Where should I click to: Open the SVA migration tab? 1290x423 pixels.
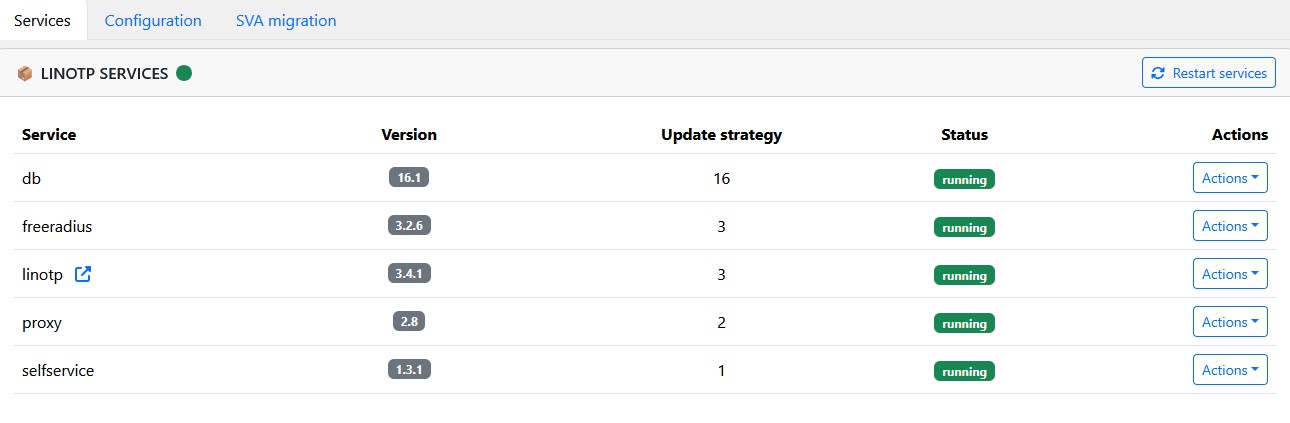point(286,20)
